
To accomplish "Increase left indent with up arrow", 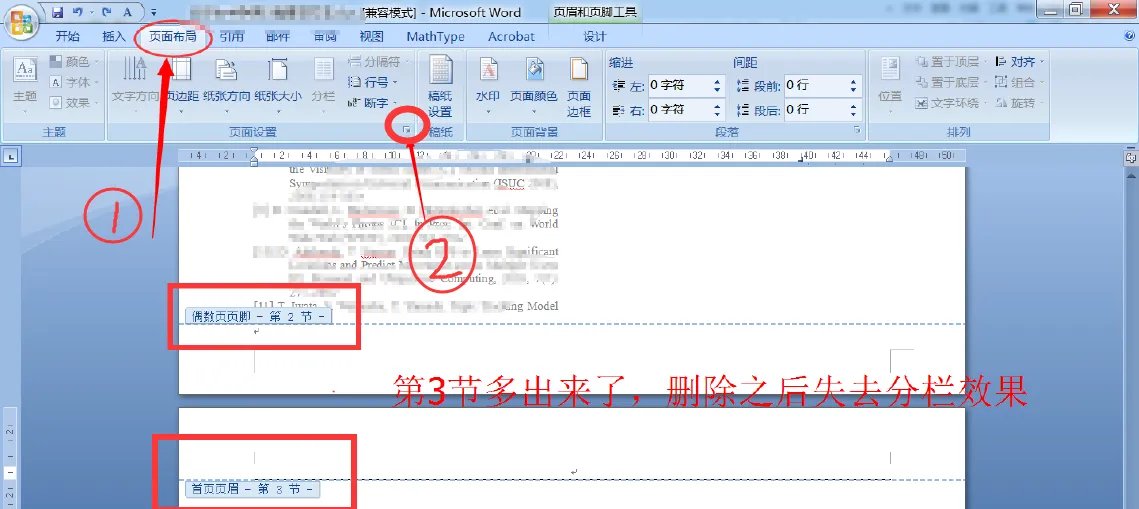I will click(718, 81).
